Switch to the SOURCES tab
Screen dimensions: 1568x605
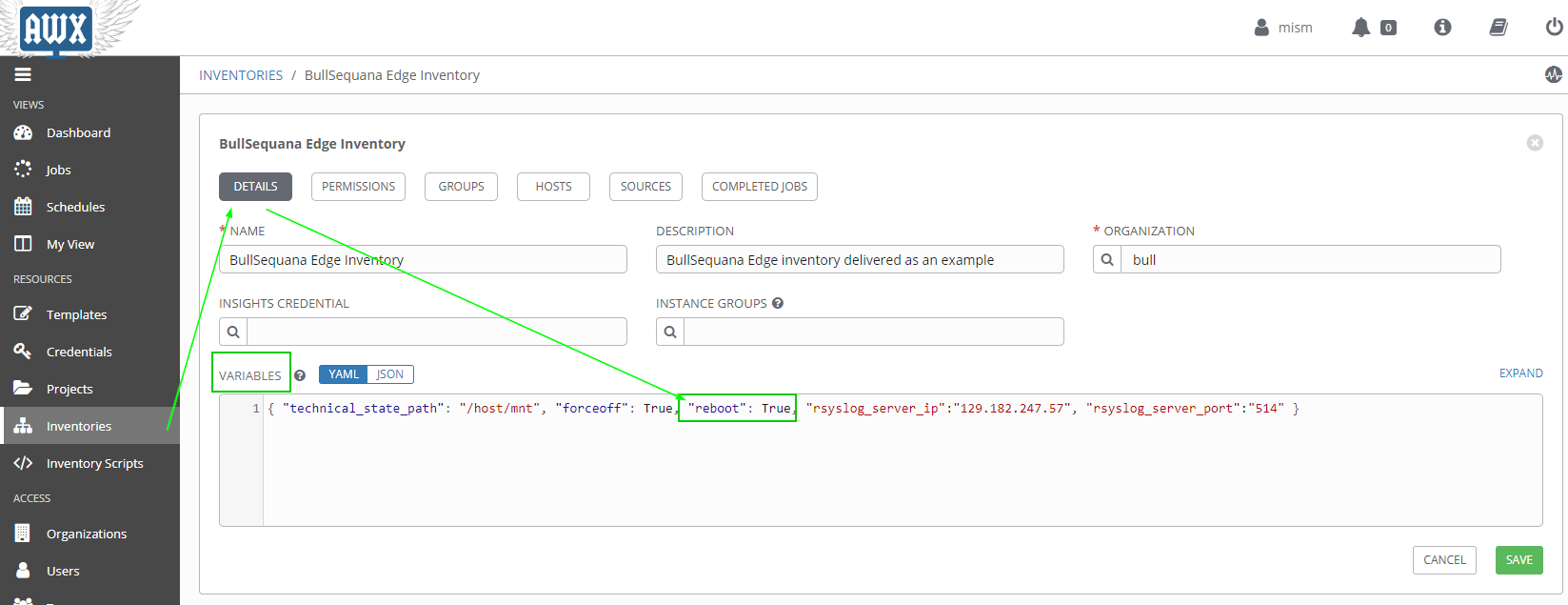click(x=645, y=187)
